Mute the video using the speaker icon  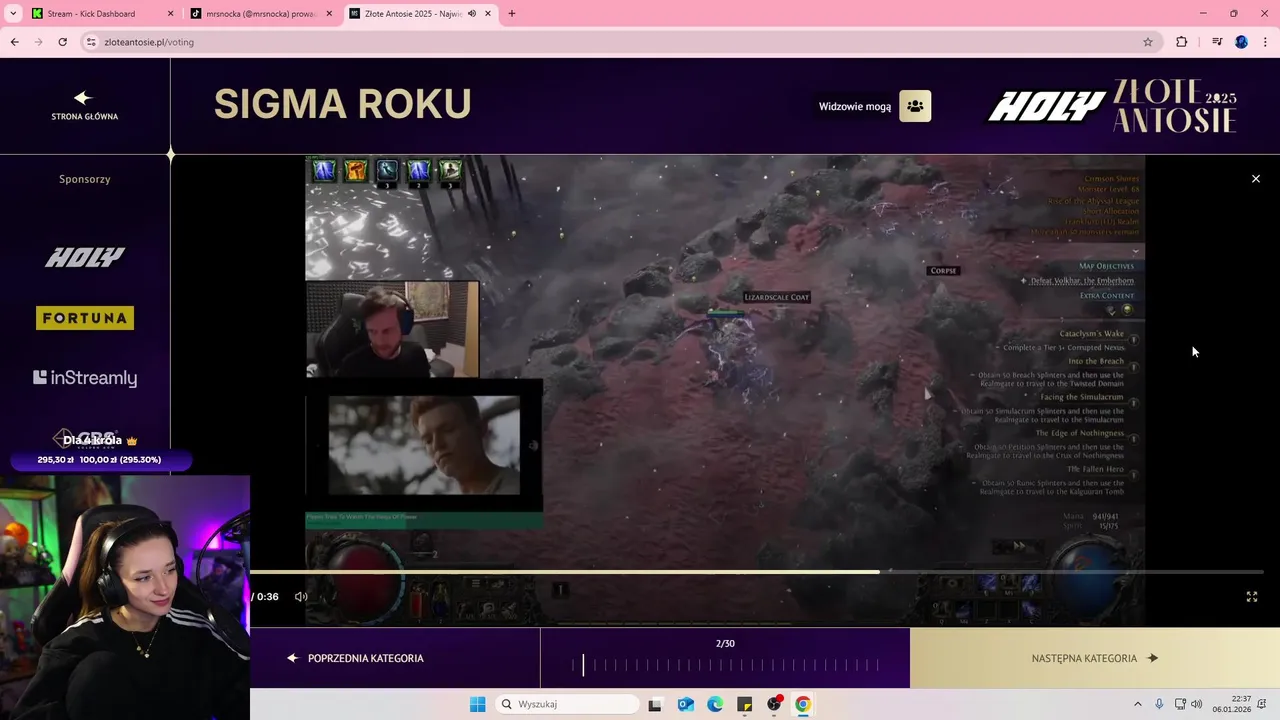[301, 597]
